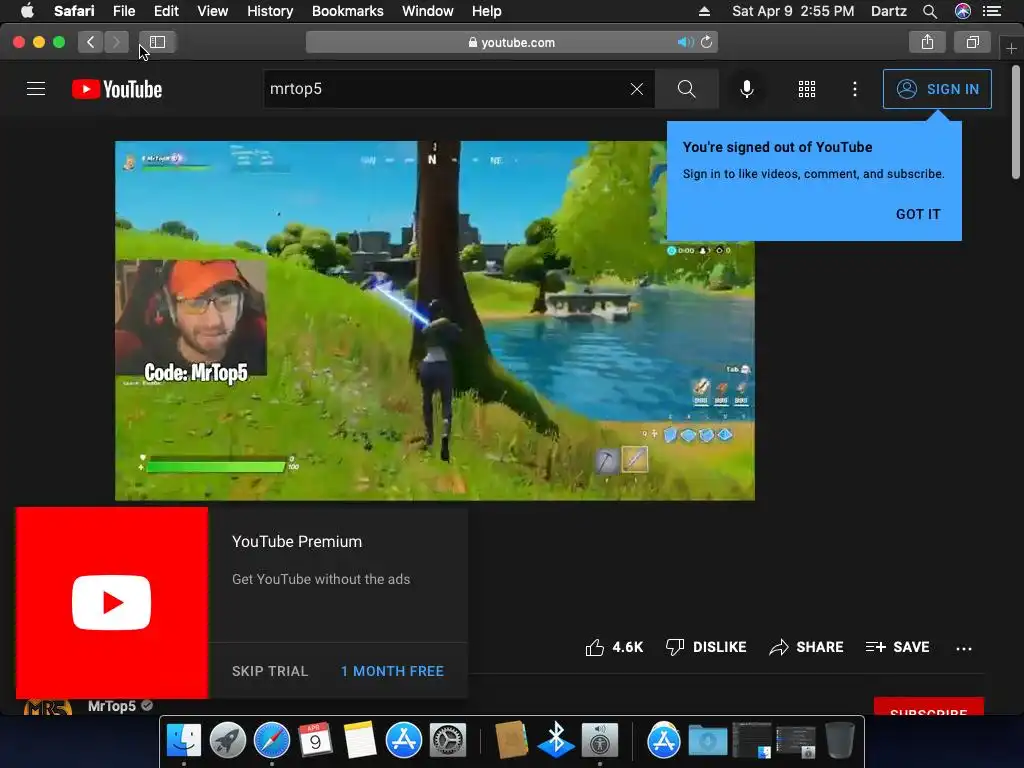Open Safari compass in the Dock

point(272,741)
